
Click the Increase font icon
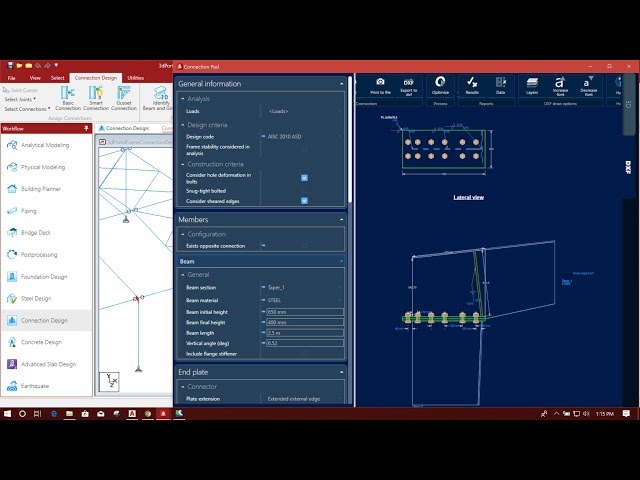(x=560, y=82)
